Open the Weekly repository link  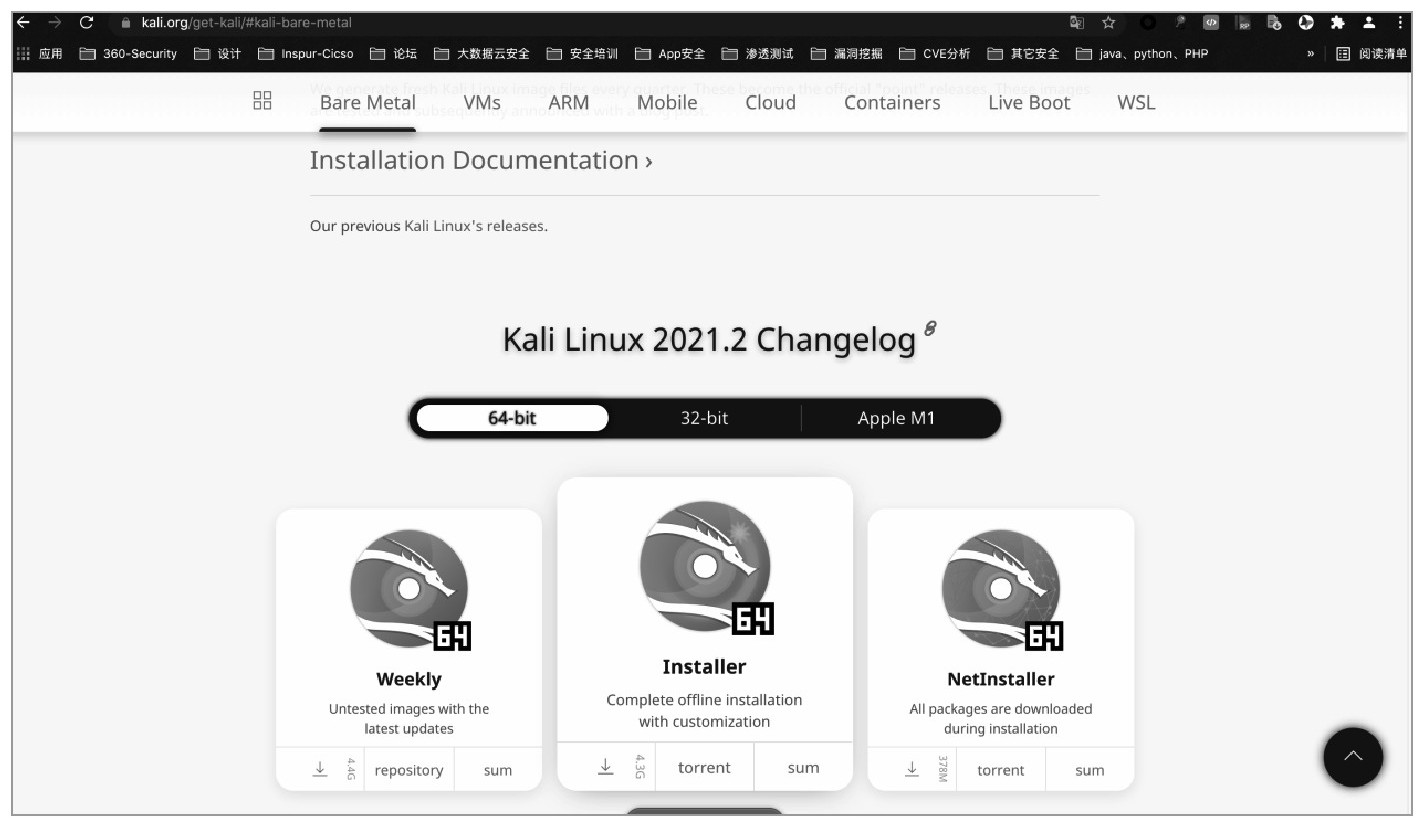pos(409,770)
